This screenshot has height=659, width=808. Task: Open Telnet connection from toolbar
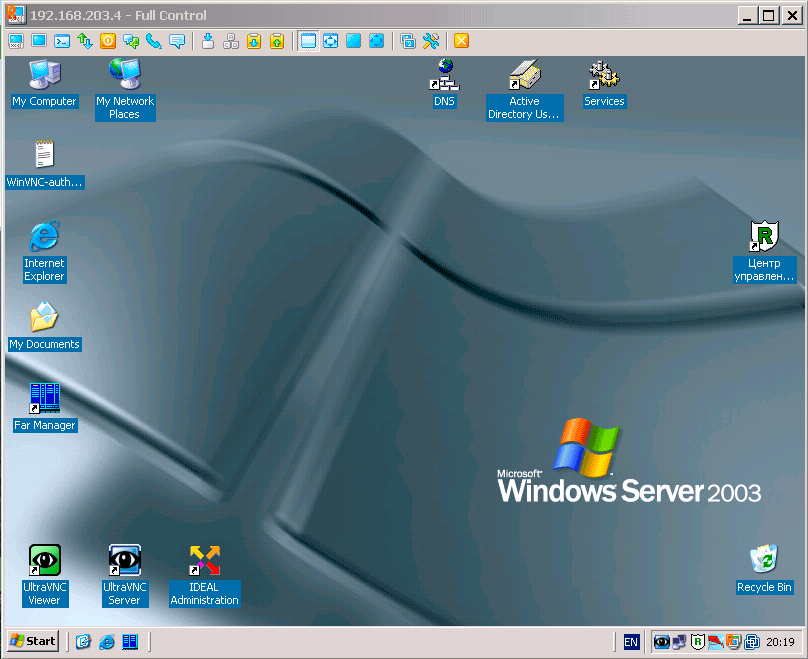pyautogui.click(x=62, y=41)
